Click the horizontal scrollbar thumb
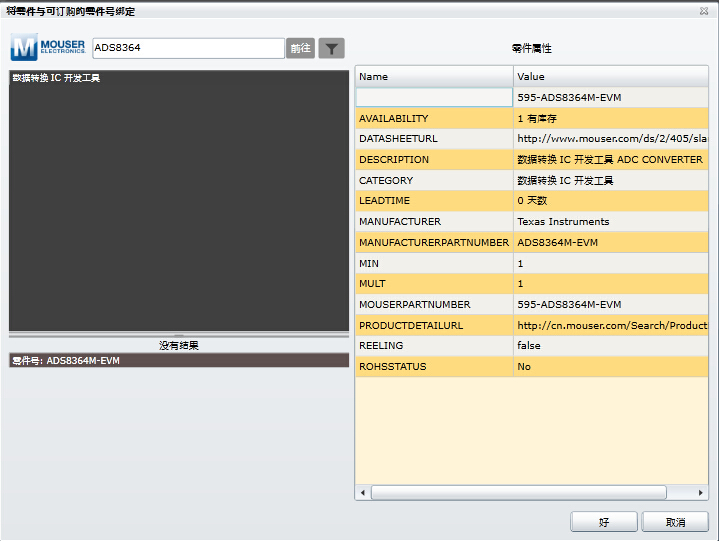Viewport: 719px width, 541px height. coord(519,493)
